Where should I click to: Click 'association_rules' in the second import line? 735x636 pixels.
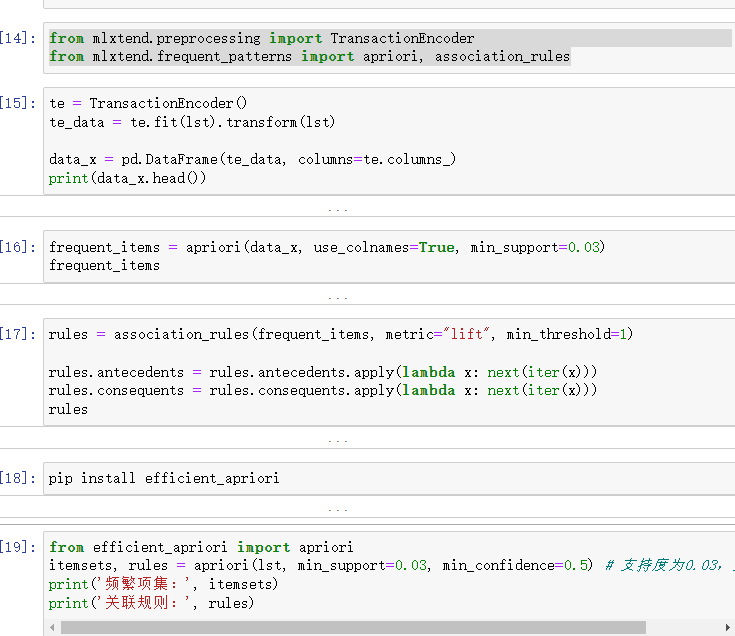click(502, 57)
